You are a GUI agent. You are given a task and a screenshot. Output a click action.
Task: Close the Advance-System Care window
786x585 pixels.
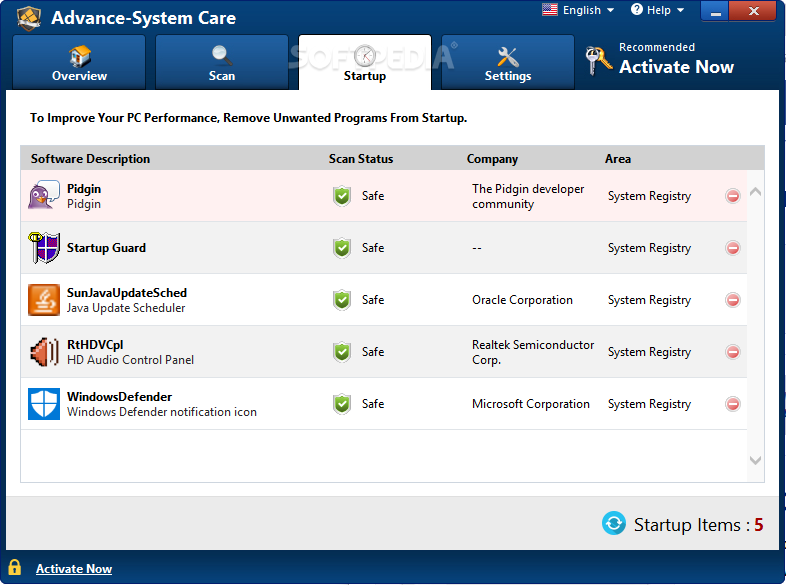coord(753,11)
